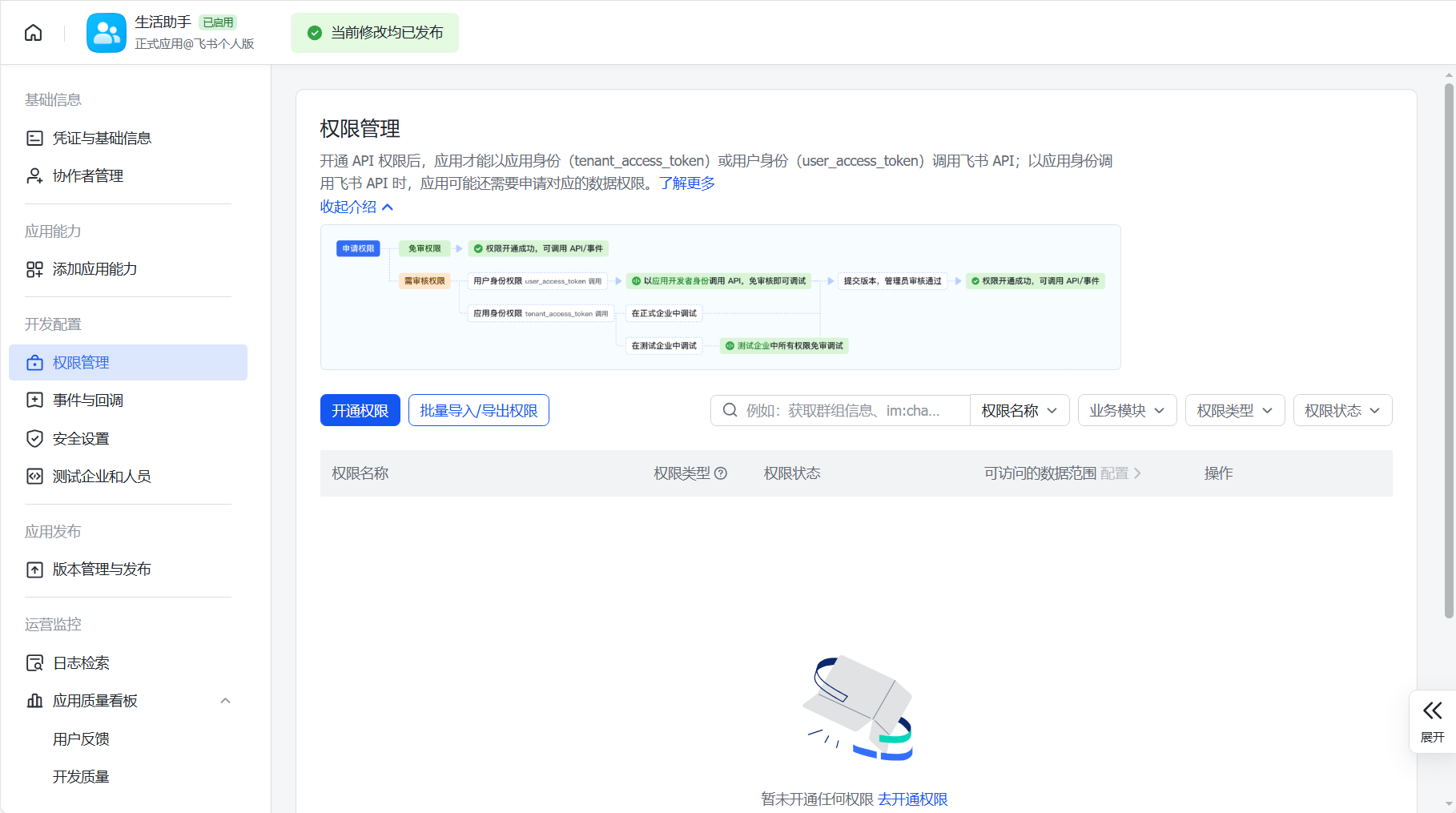This screenshot has width=1456, height=813.
Task: Collapse the 应用质量看板 sidebar group
Action: [225, 701]
